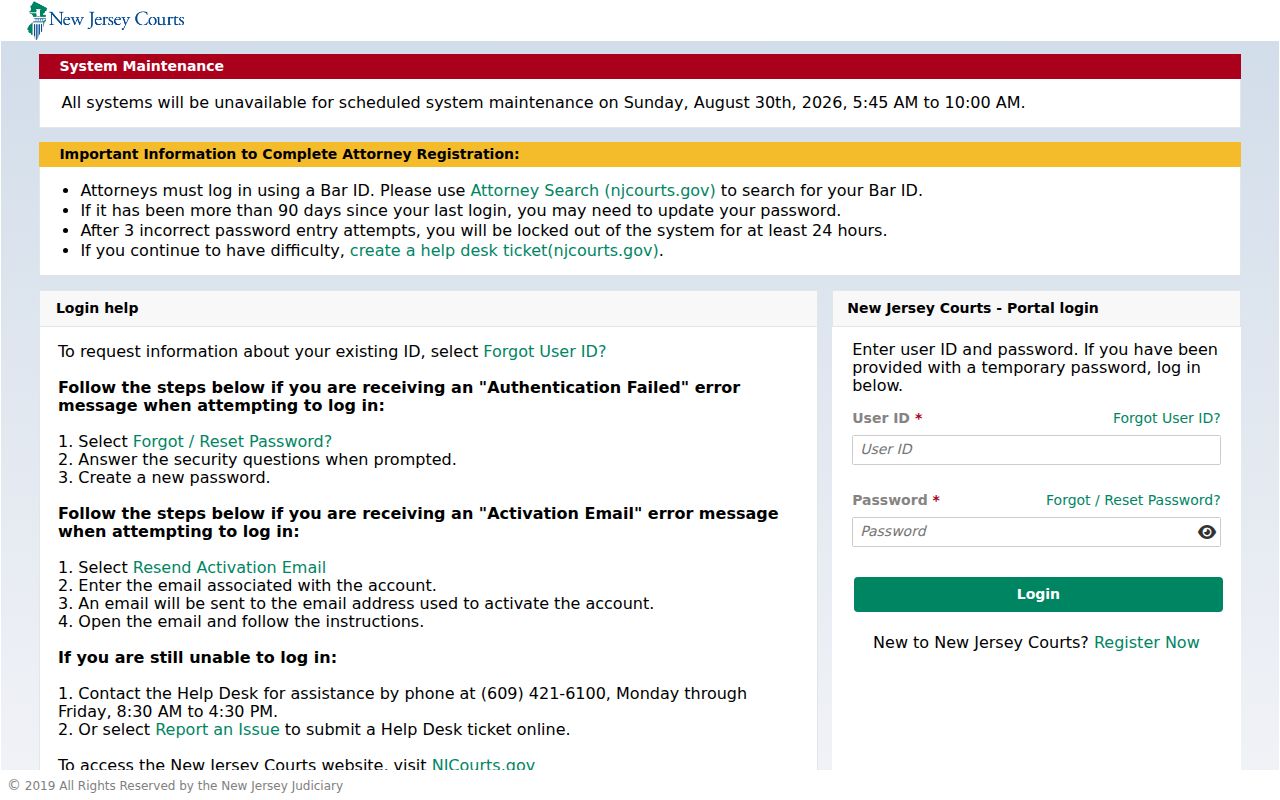
Task: Click the Resend Activation Email link
Action: tap(229, 567)
